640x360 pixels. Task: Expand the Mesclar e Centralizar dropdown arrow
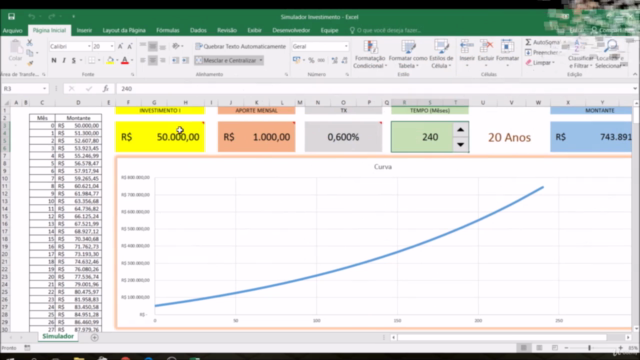coord(261,60)
